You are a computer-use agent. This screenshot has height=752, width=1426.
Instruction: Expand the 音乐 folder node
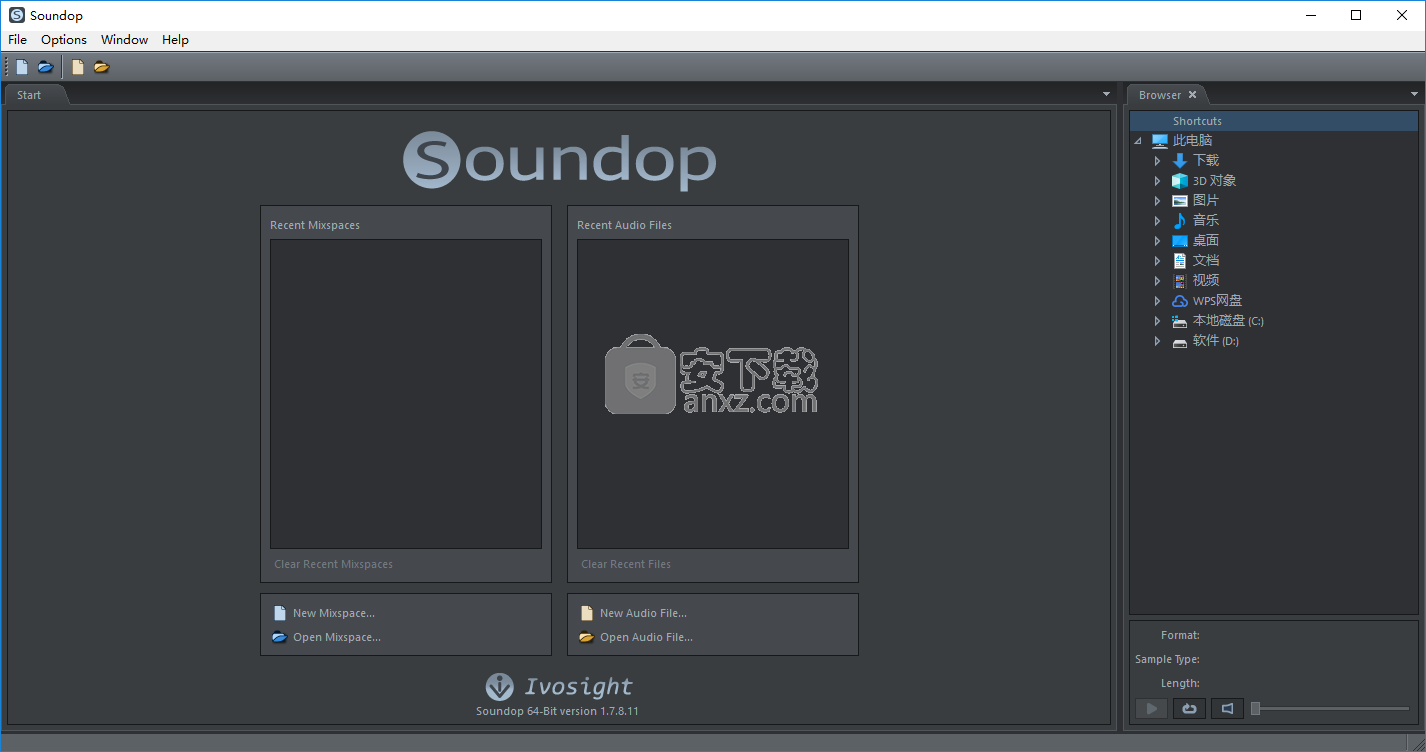[1157, 221]
